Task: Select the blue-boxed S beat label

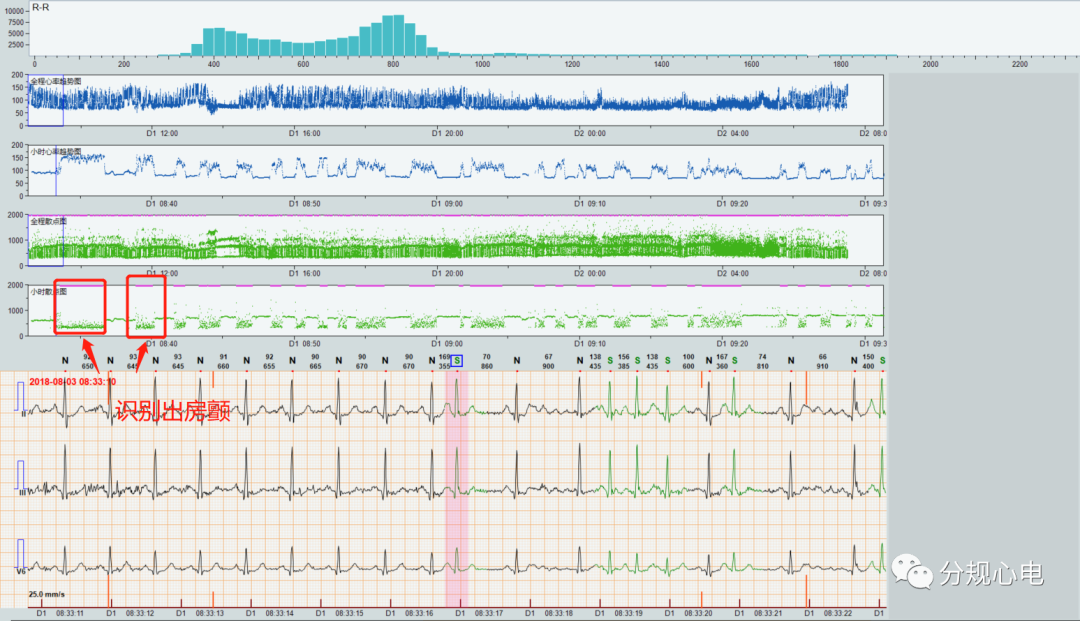Action: [457, 361]
